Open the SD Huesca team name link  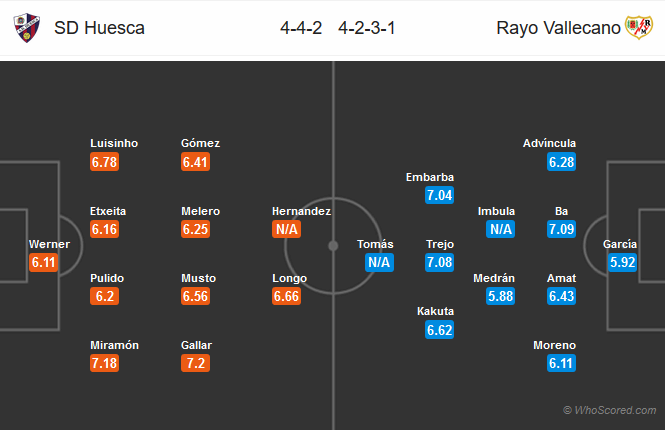point(99,28)
